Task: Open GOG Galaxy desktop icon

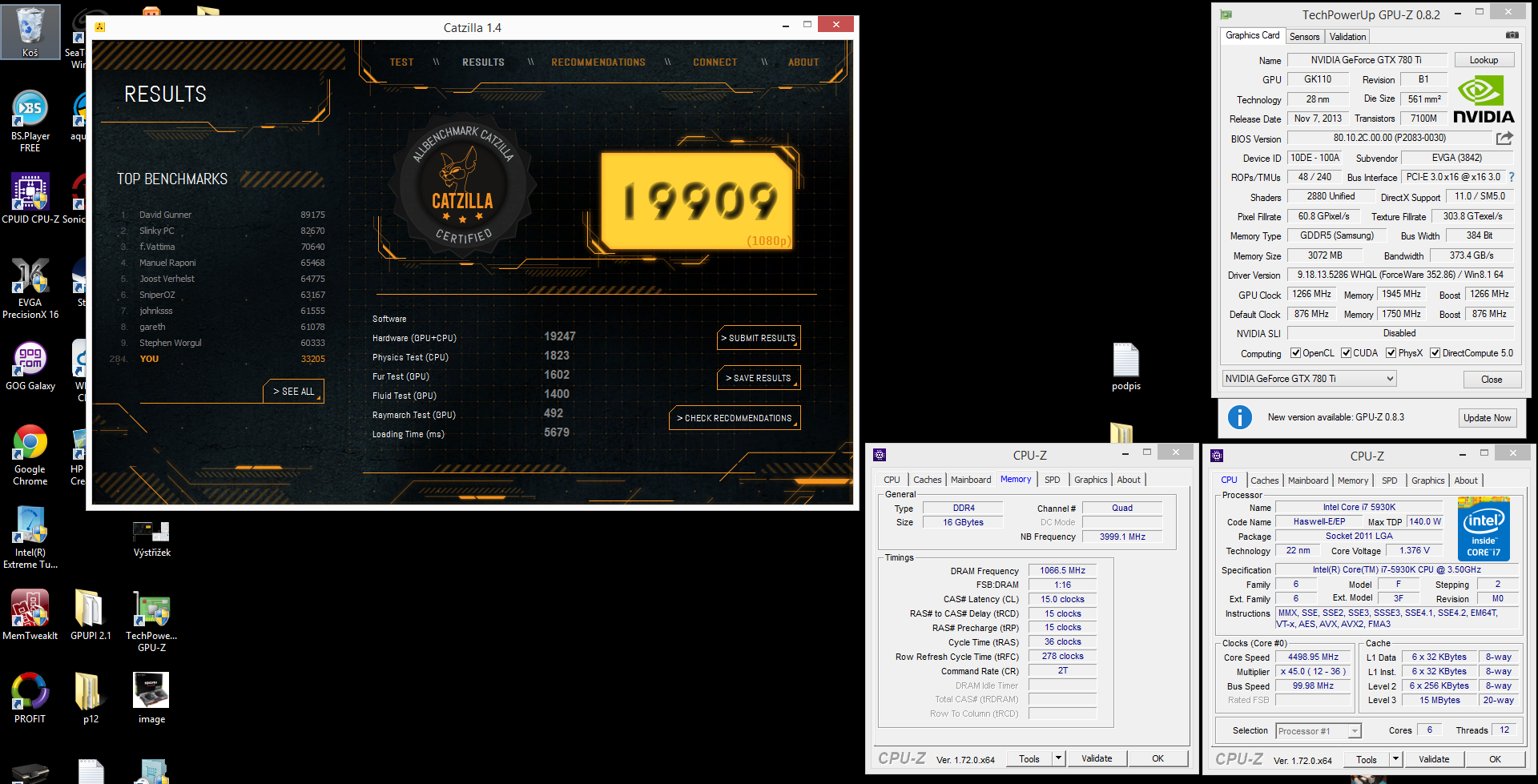Action: [30, 367]
